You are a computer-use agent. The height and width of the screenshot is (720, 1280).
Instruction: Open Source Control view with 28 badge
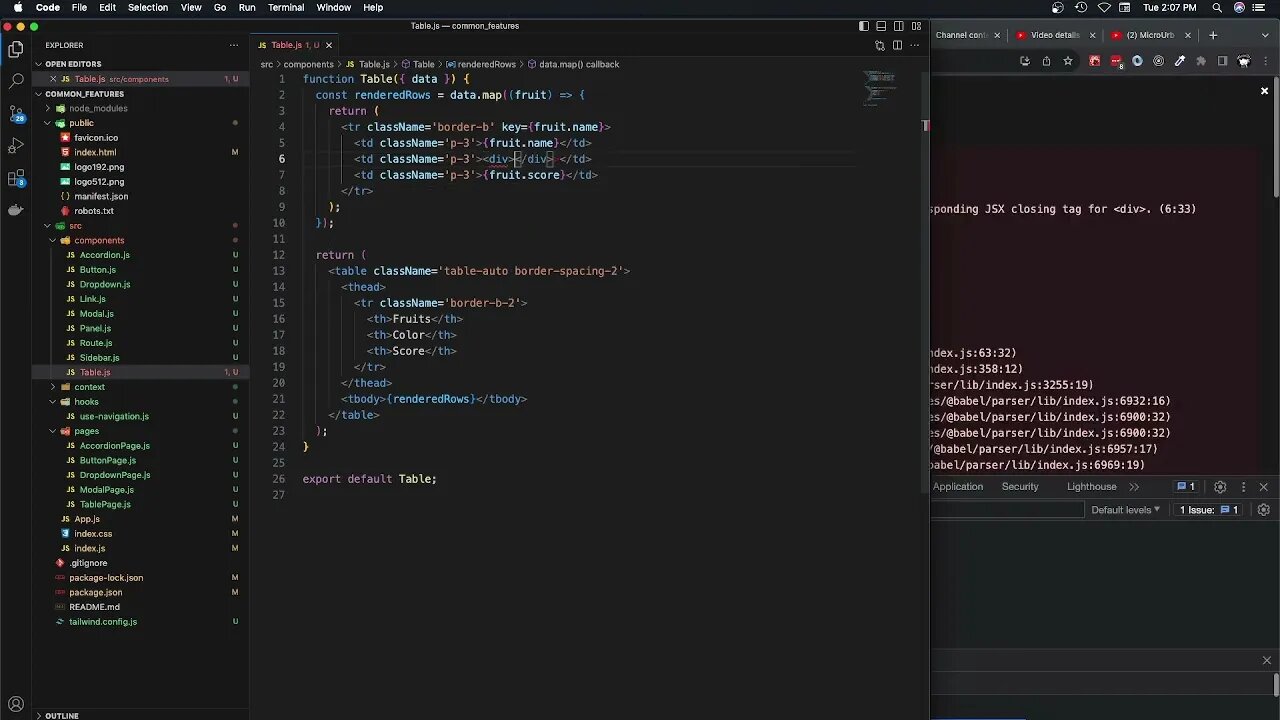click(15, 113)
